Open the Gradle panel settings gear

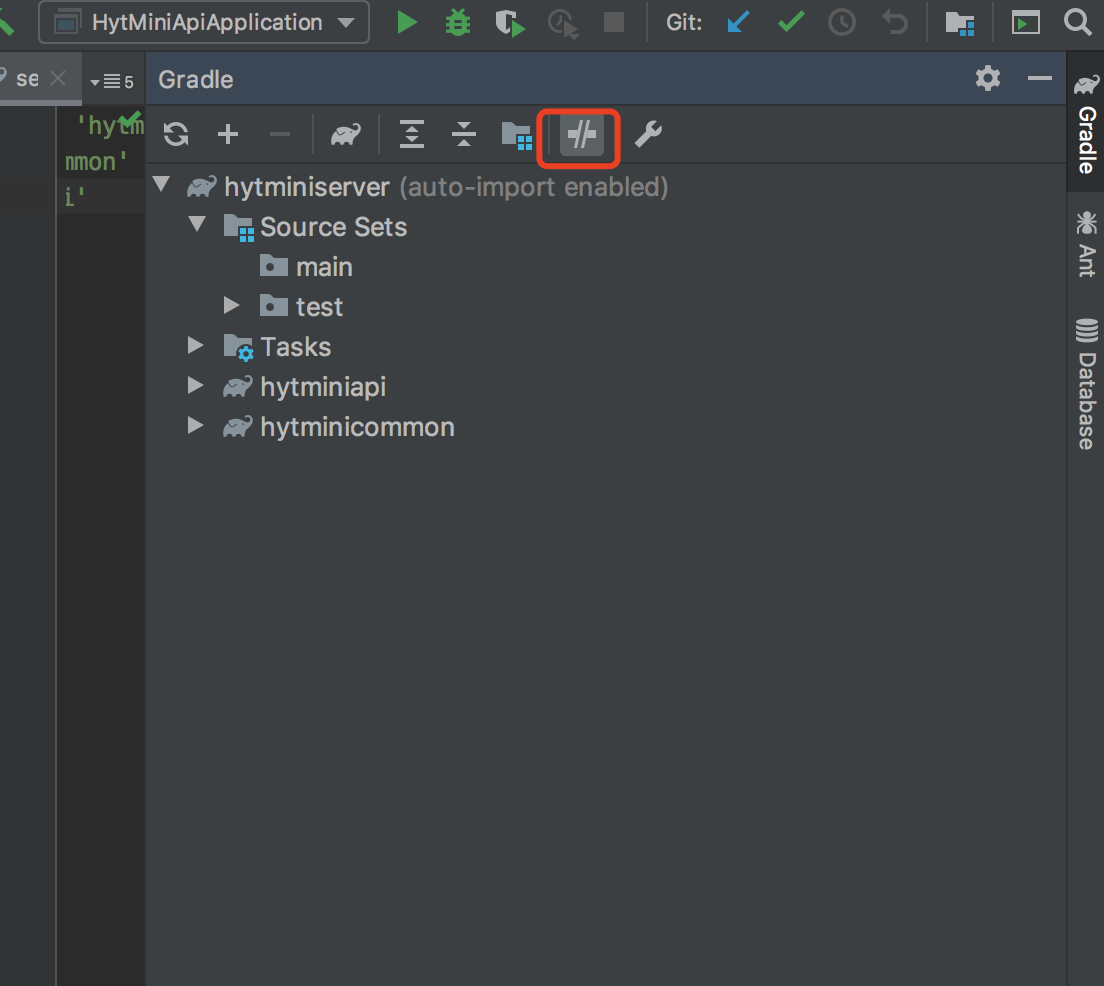tap(988, 78)
